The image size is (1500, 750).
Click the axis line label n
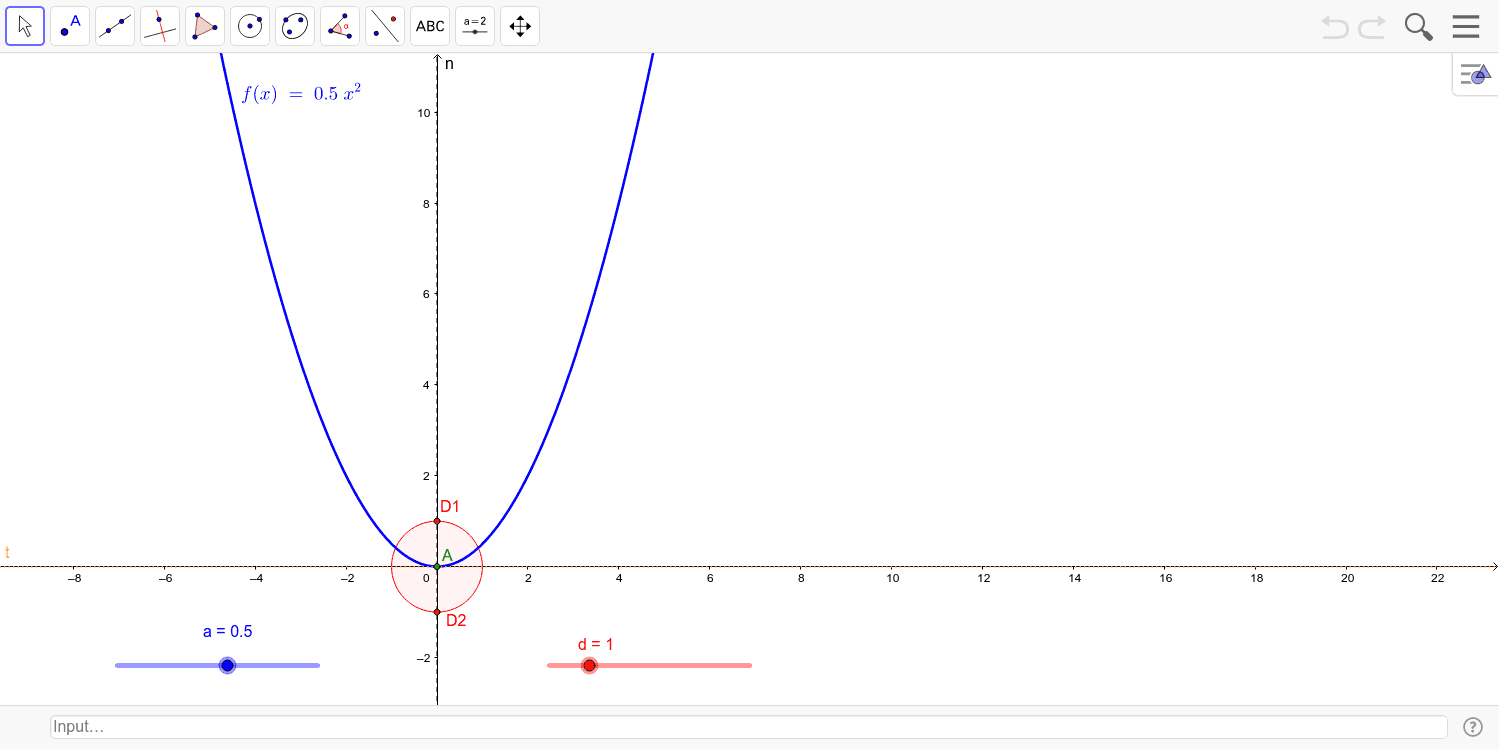click(x=450, y=64)
